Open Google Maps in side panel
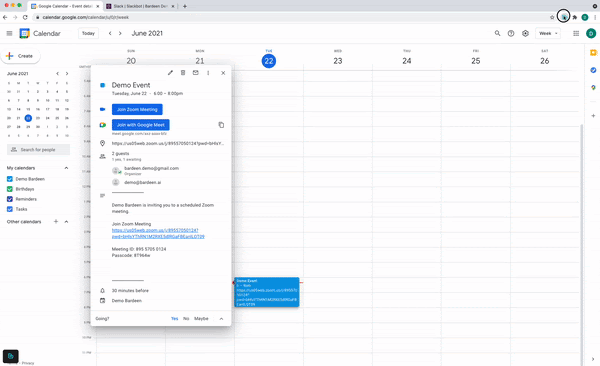600x366 pixels. click(593, 88)
